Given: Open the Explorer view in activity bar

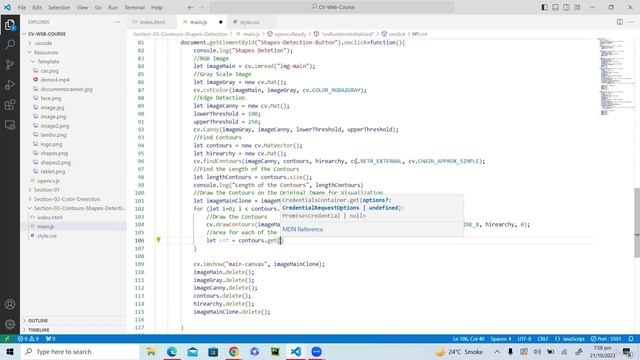Looking at the screenshot, I should [x=10, y=25].
